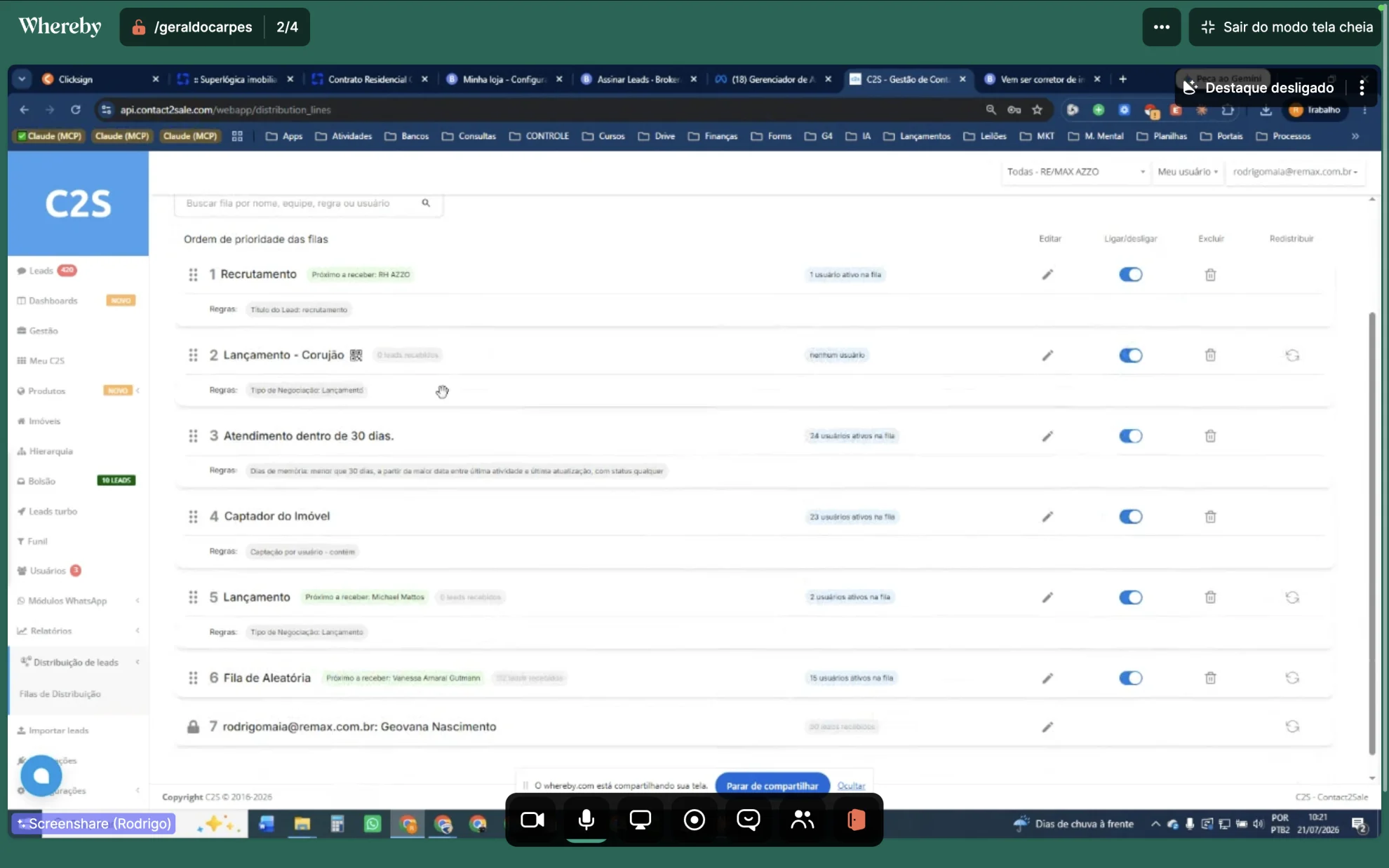Click the Destaque desligado button
The width and height of the screenshot is (1389, 868).
point(1259,88)
